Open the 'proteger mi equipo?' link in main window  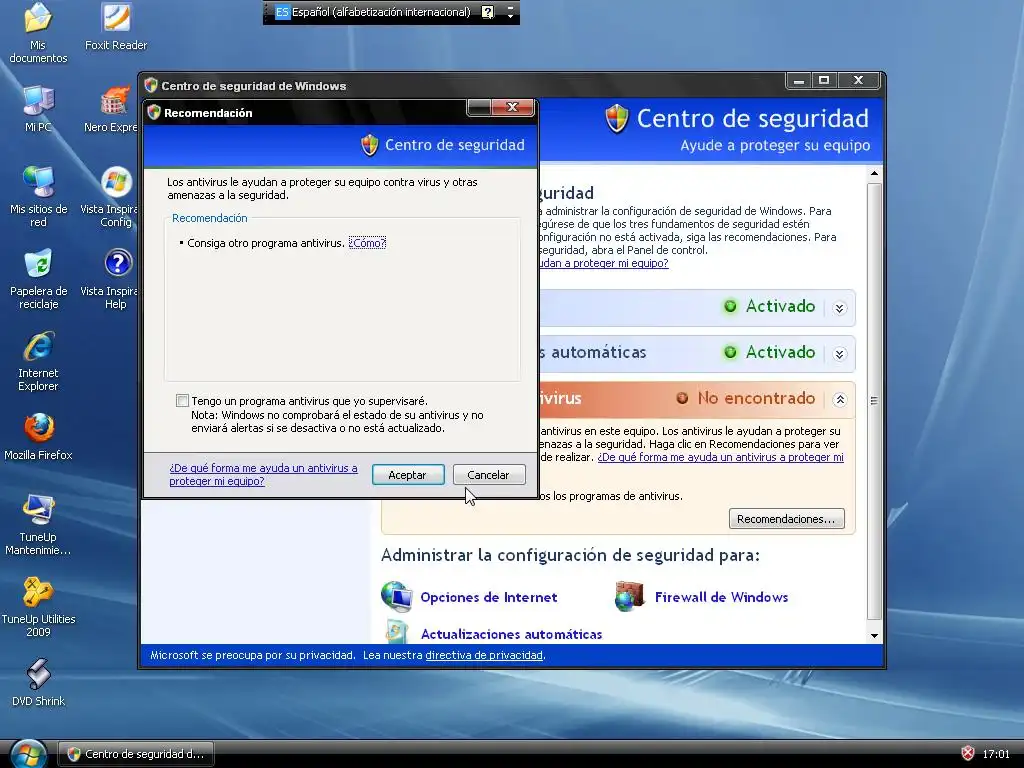click(x=604, y=263)
